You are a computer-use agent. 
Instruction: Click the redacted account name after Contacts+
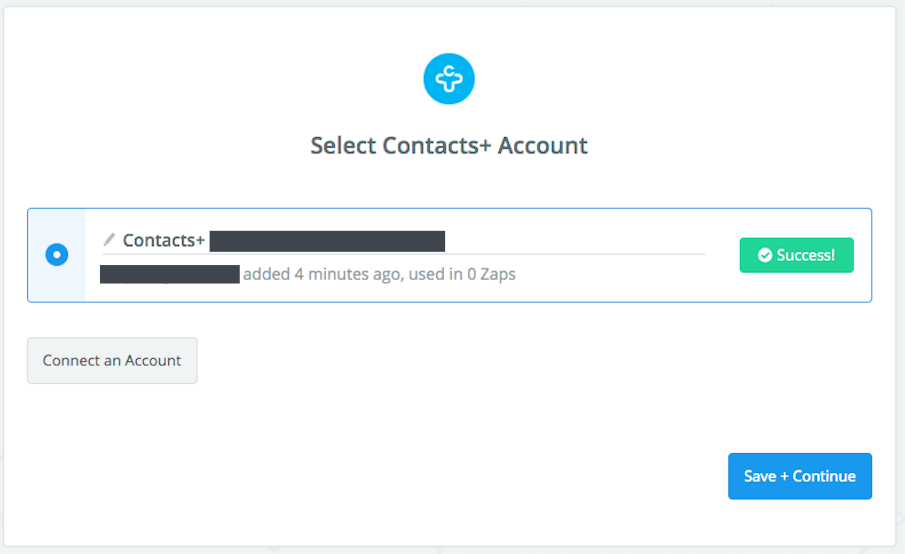tap(327, 240)
